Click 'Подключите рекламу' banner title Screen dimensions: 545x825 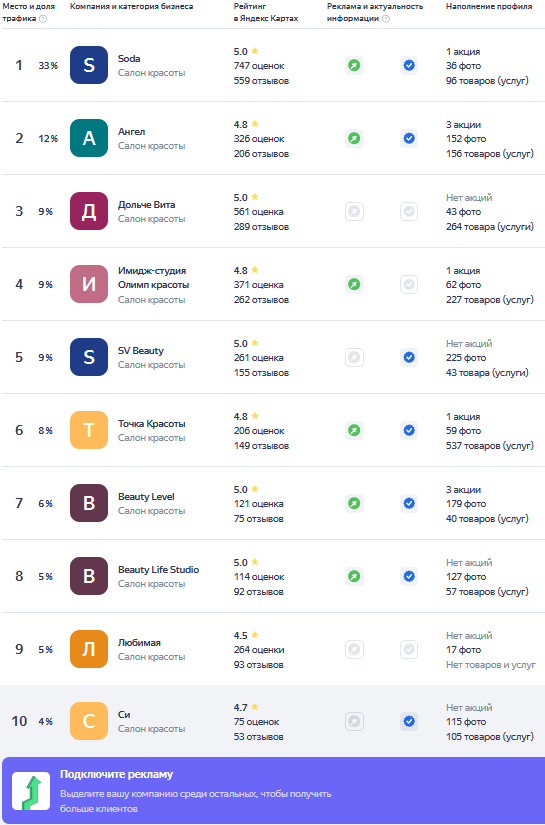point(116,774)
